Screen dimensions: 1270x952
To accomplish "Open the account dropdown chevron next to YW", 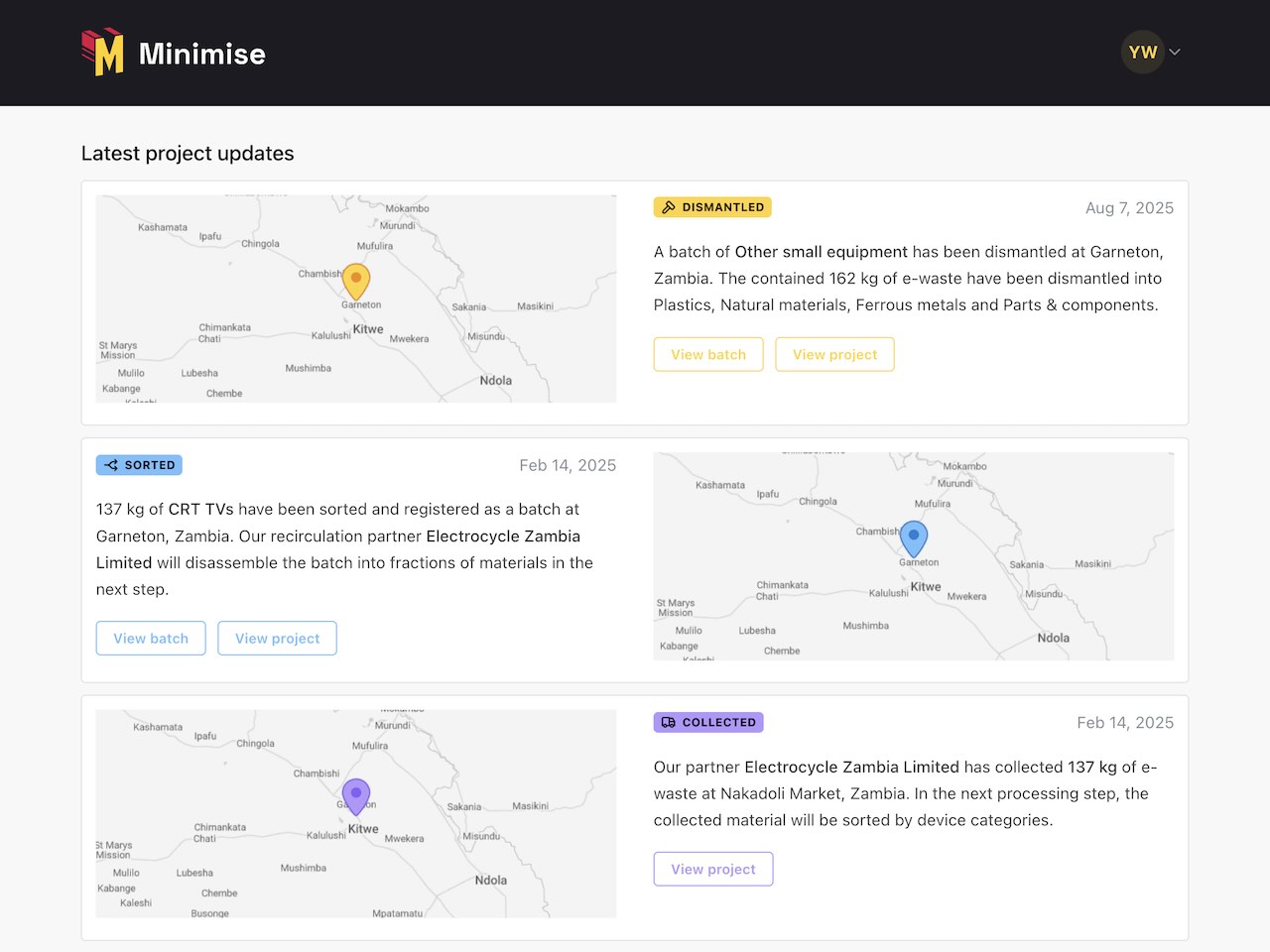I will coord(1173,52).
